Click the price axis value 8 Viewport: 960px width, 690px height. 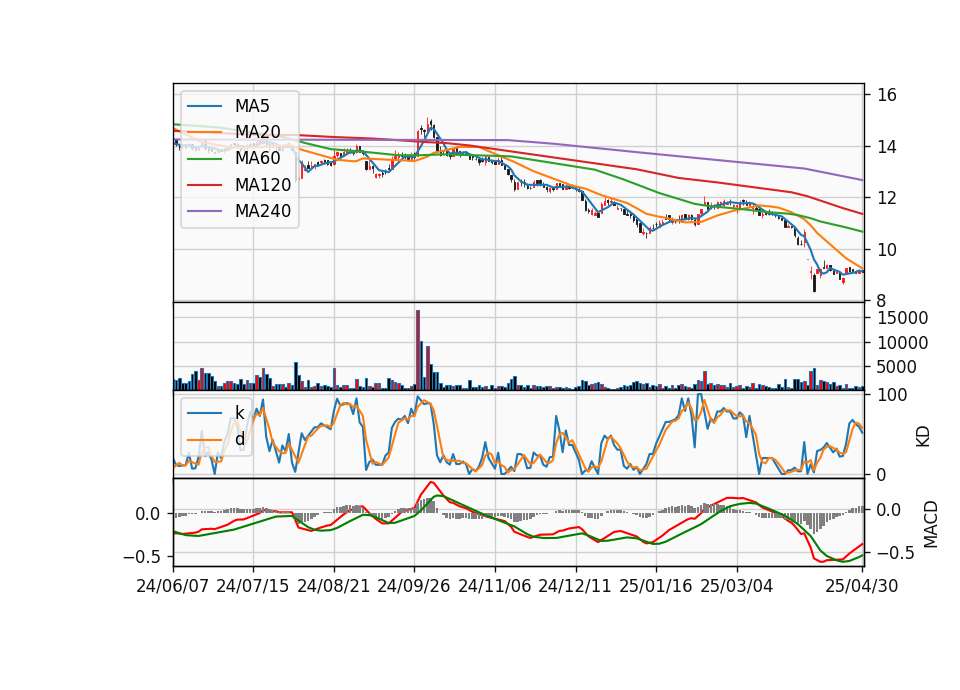click(x=882, y=301)
